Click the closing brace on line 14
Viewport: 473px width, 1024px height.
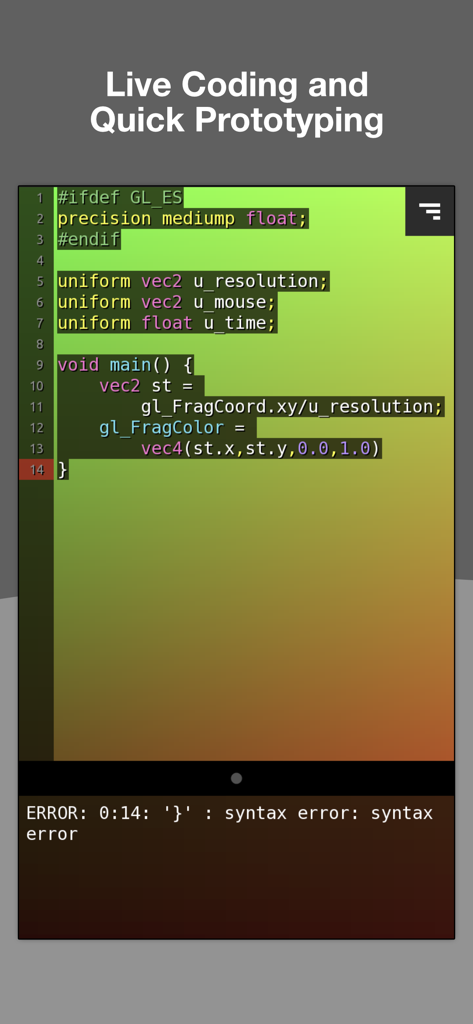pos(63,470)
